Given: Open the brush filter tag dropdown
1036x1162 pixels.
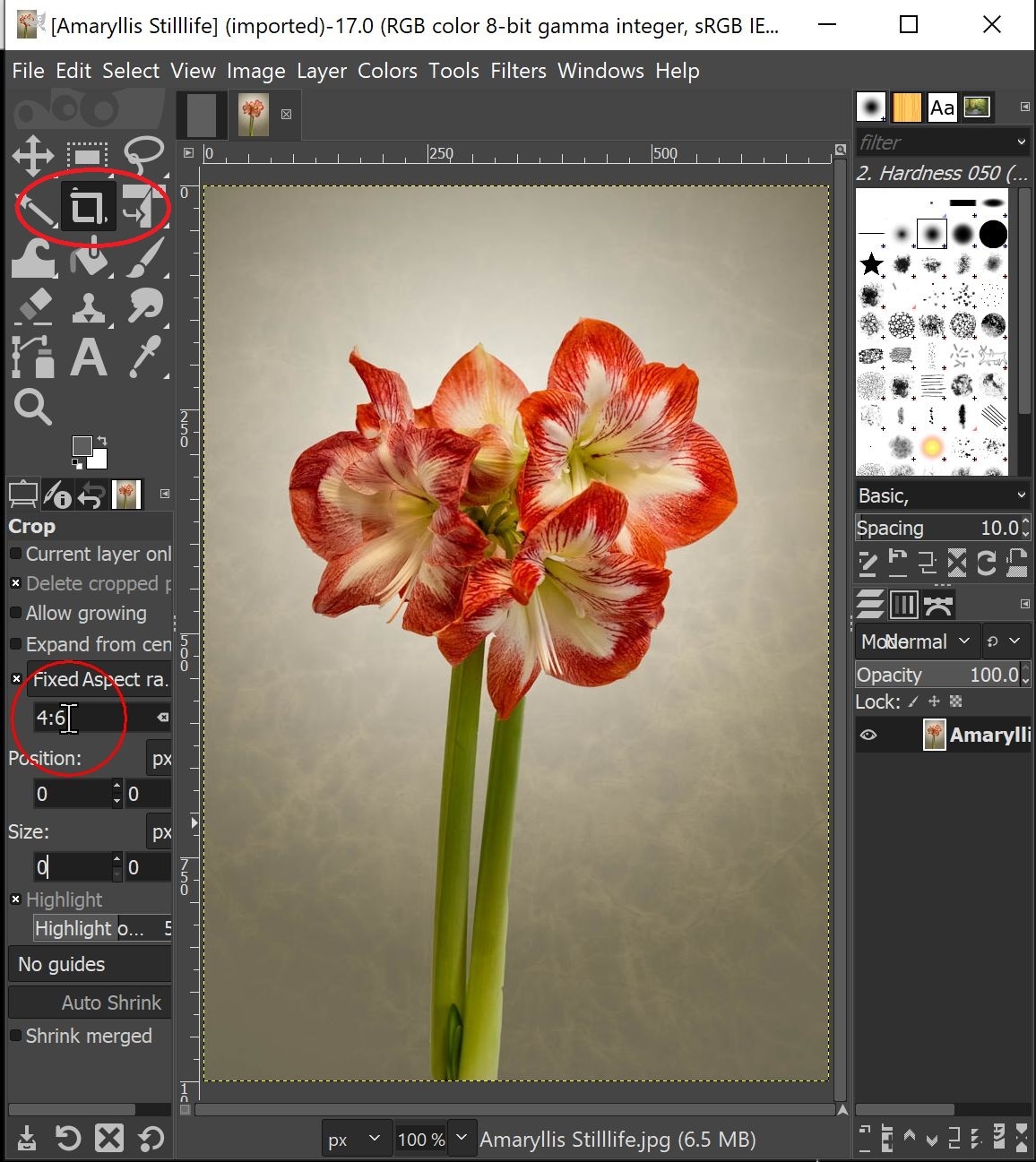Looking at the screenshot, I should coord(1021,142).
